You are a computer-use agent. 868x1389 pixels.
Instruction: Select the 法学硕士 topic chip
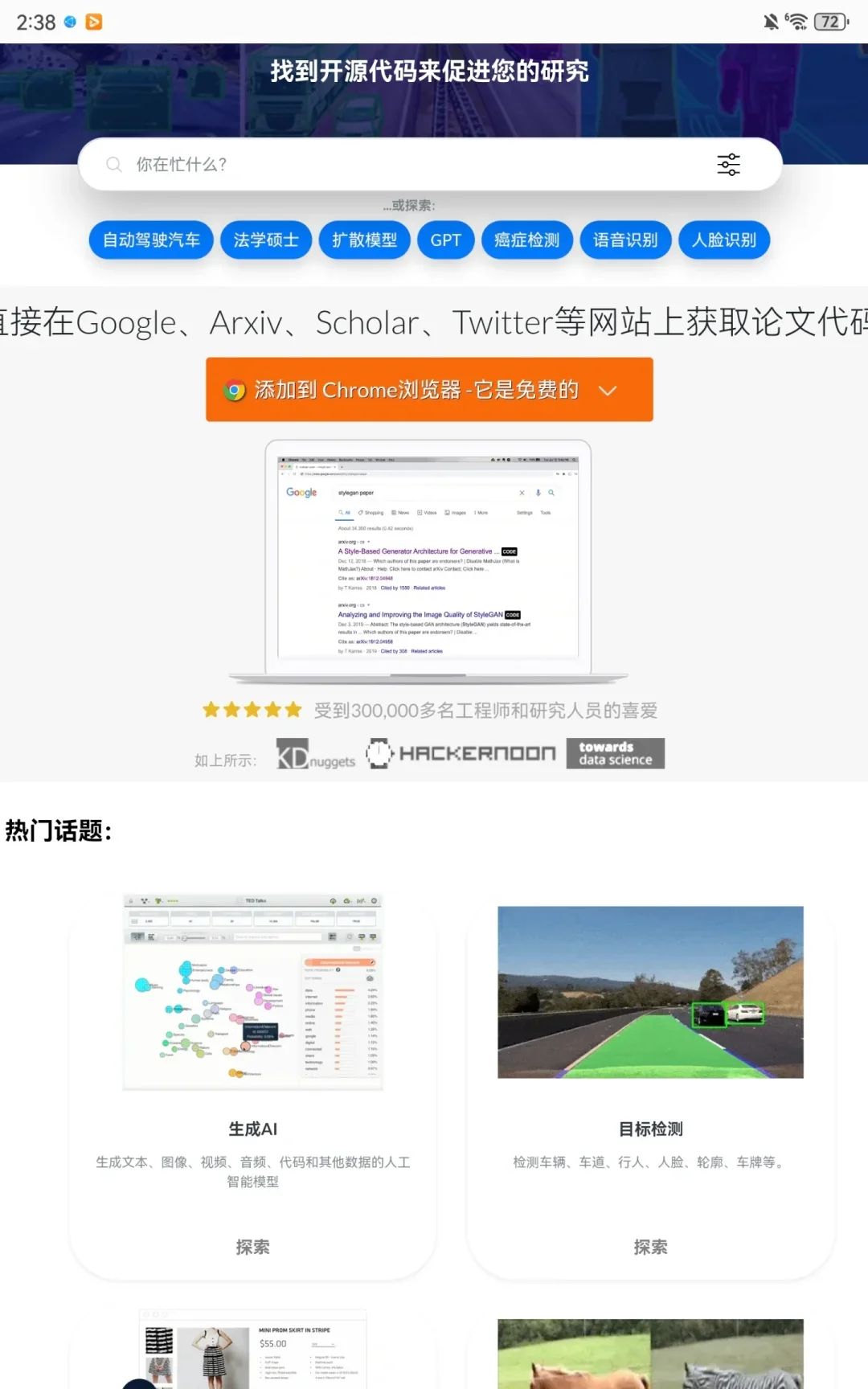(266, 240)
